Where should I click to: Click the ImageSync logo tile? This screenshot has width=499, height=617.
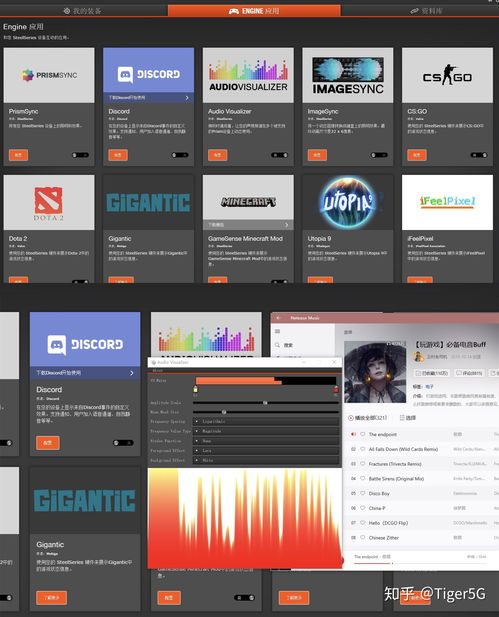pyautogui.click(x=347, y=75)
